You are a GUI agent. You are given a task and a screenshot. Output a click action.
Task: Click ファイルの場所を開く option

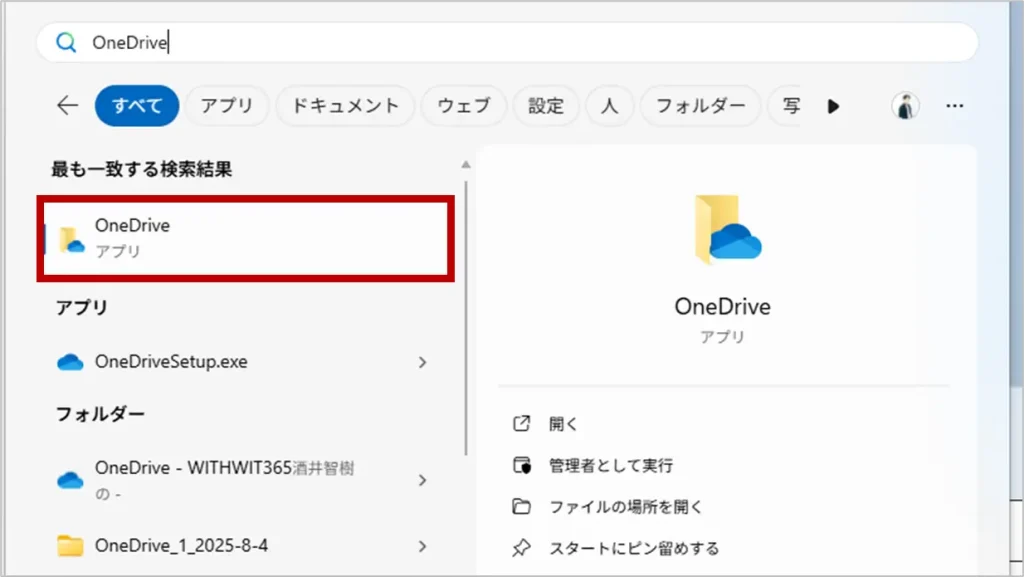point(626,507)
